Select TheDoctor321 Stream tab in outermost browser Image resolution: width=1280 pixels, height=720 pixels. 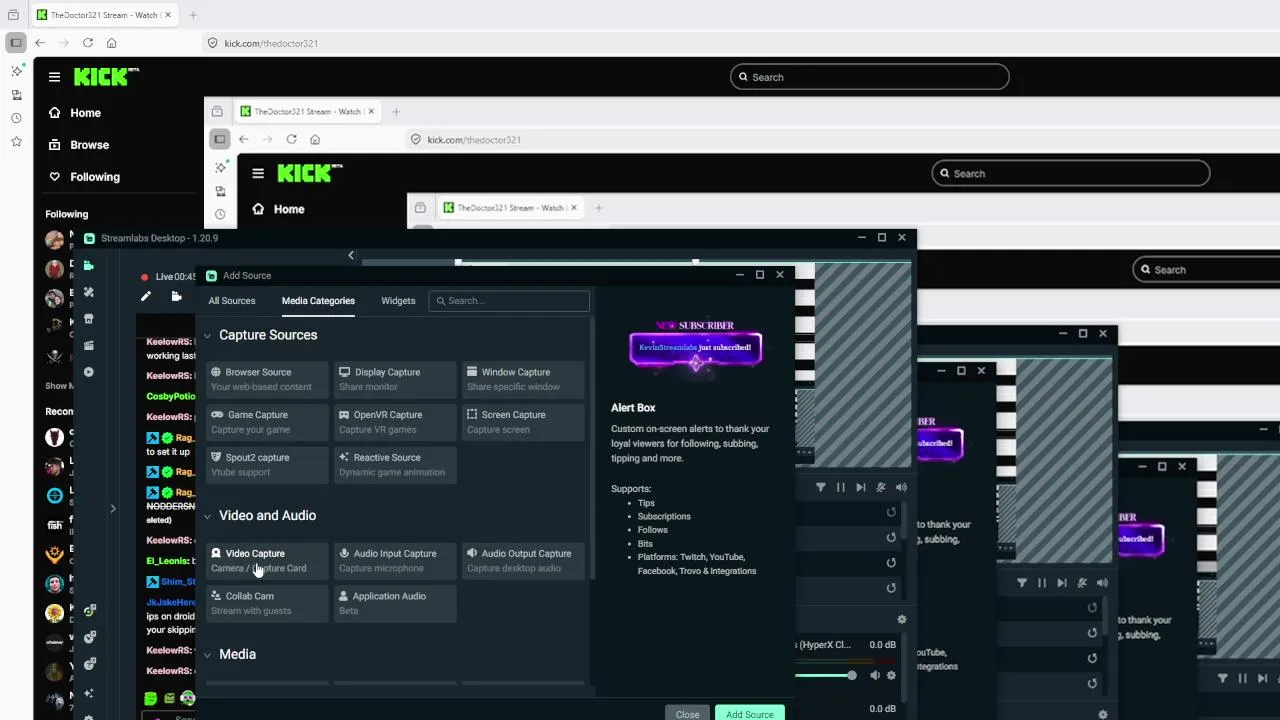pos(104,15)
